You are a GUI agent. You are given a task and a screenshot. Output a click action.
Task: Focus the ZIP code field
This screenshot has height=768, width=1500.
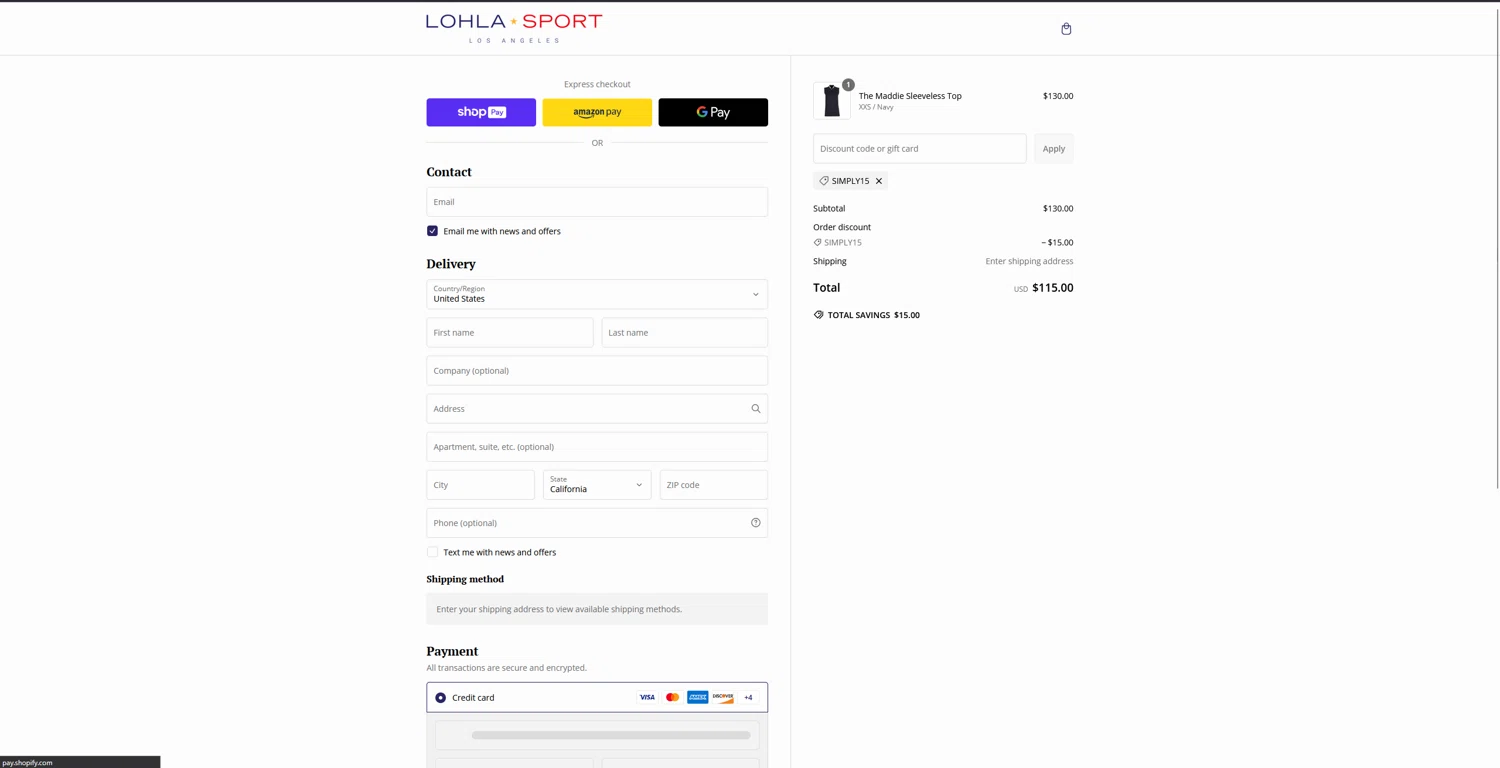coord(714,485)
